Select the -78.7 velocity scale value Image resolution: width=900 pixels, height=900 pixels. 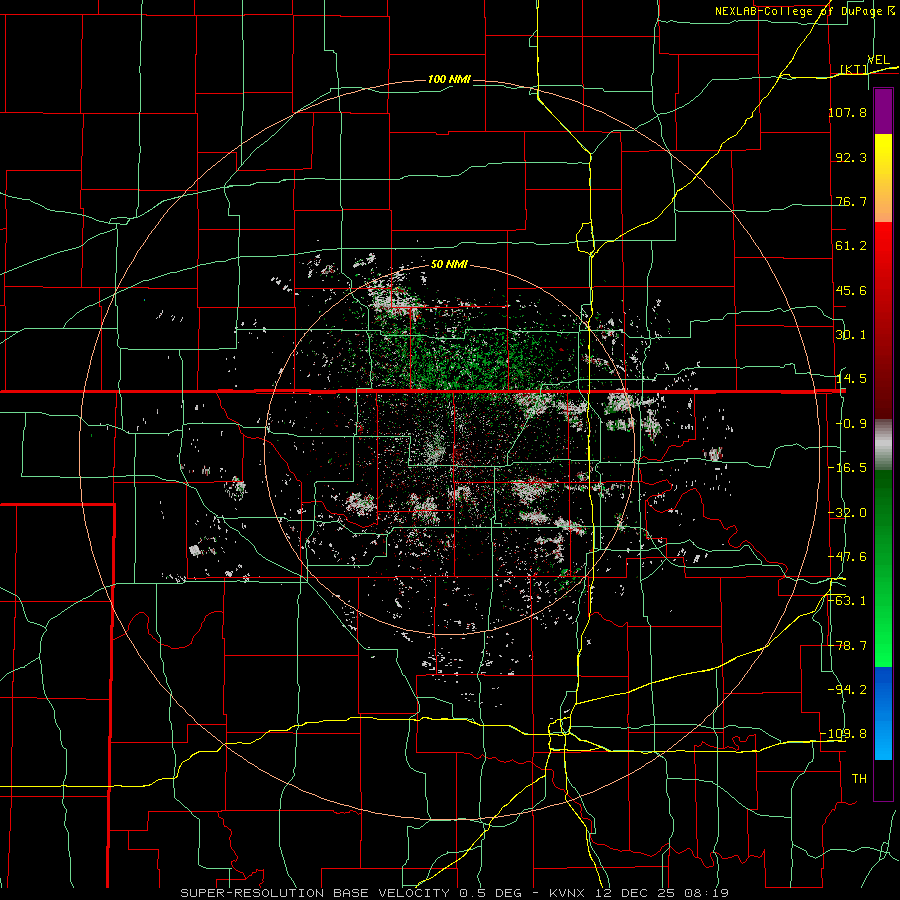[x=847, y=646]
